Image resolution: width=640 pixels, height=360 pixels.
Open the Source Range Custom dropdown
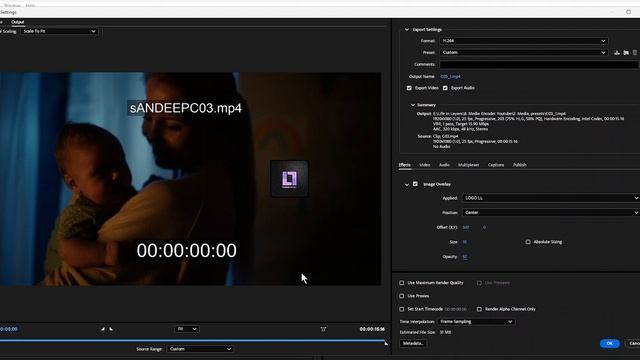click(200, 349)
